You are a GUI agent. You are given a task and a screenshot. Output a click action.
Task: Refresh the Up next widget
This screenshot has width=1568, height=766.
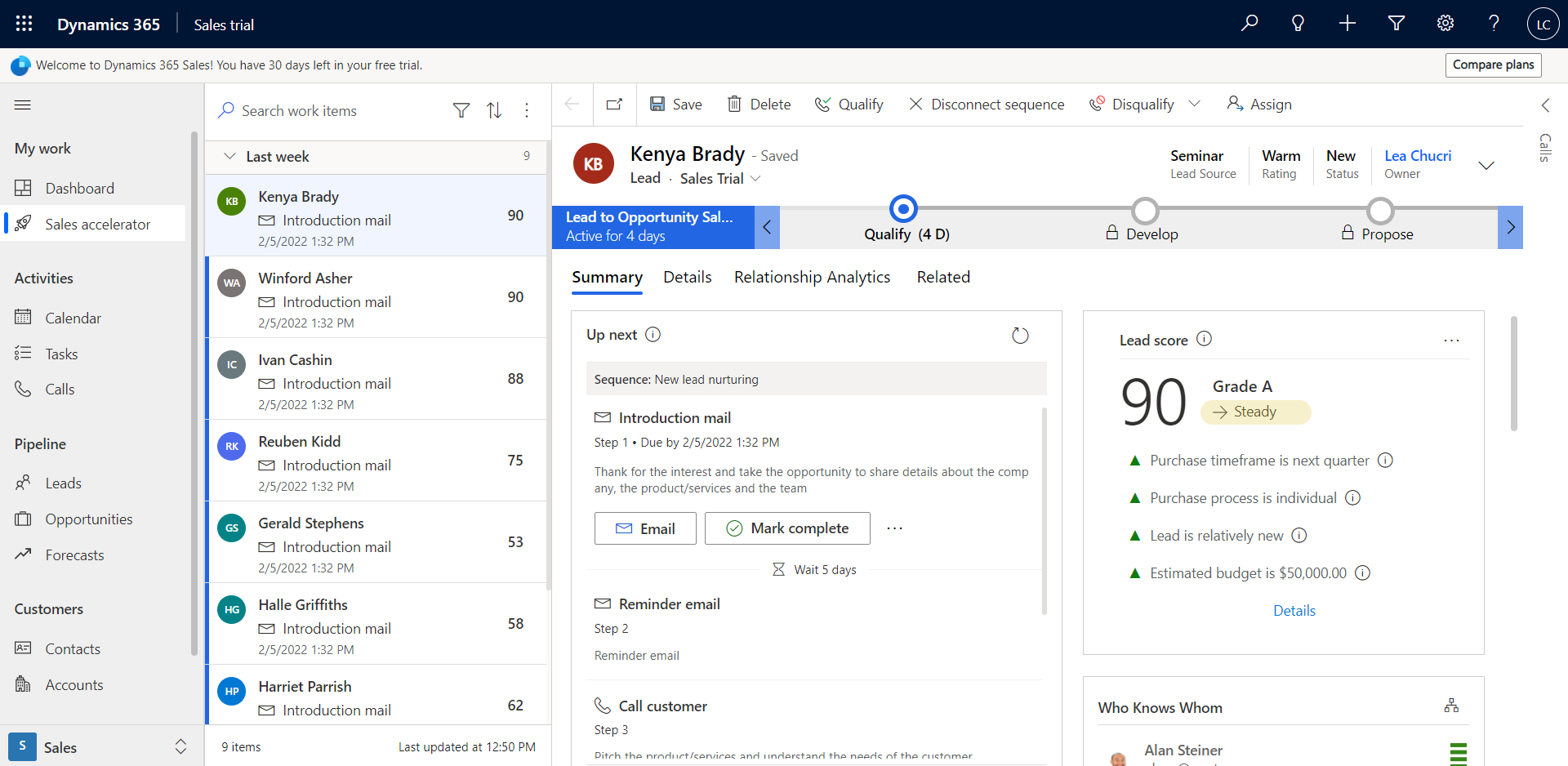pyautogui.click(x=1020, y=335)
